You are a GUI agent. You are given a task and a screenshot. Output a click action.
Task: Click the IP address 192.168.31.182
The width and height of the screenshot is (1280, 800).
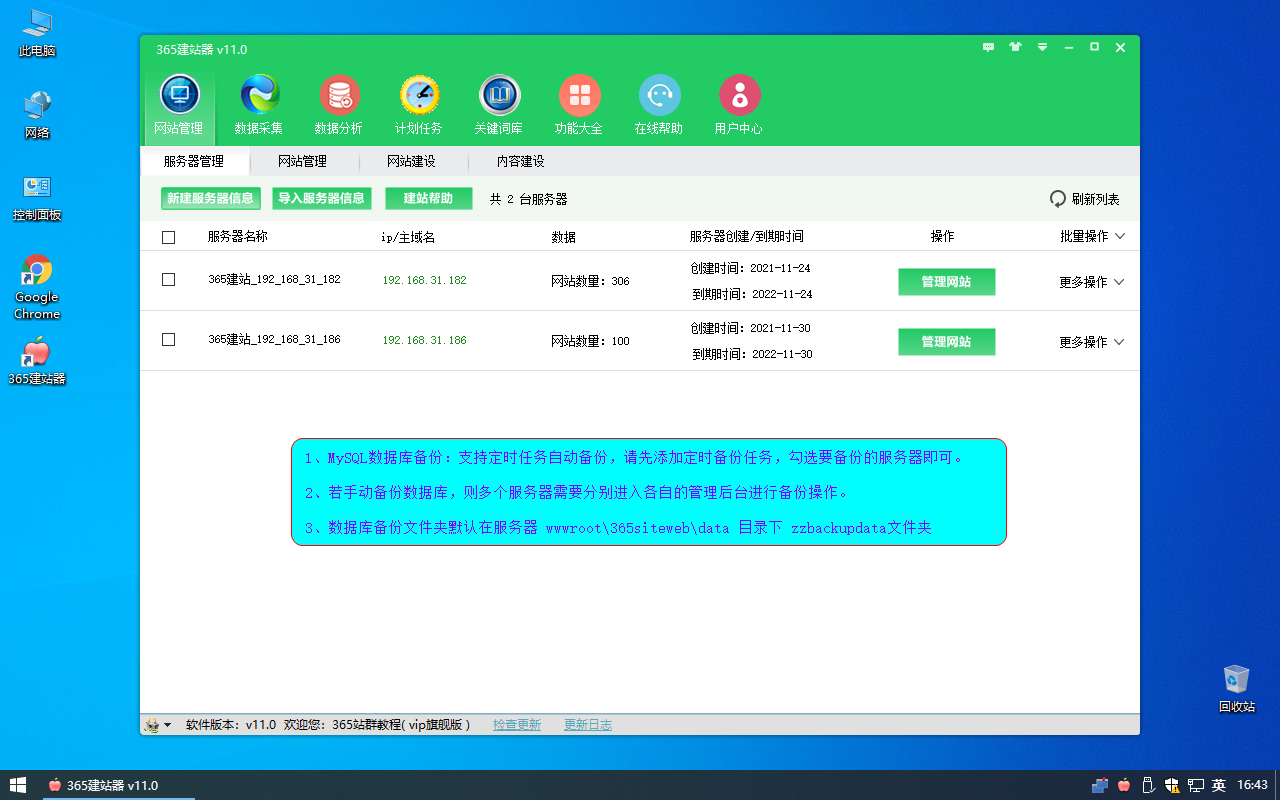click(x=424, y=280)
